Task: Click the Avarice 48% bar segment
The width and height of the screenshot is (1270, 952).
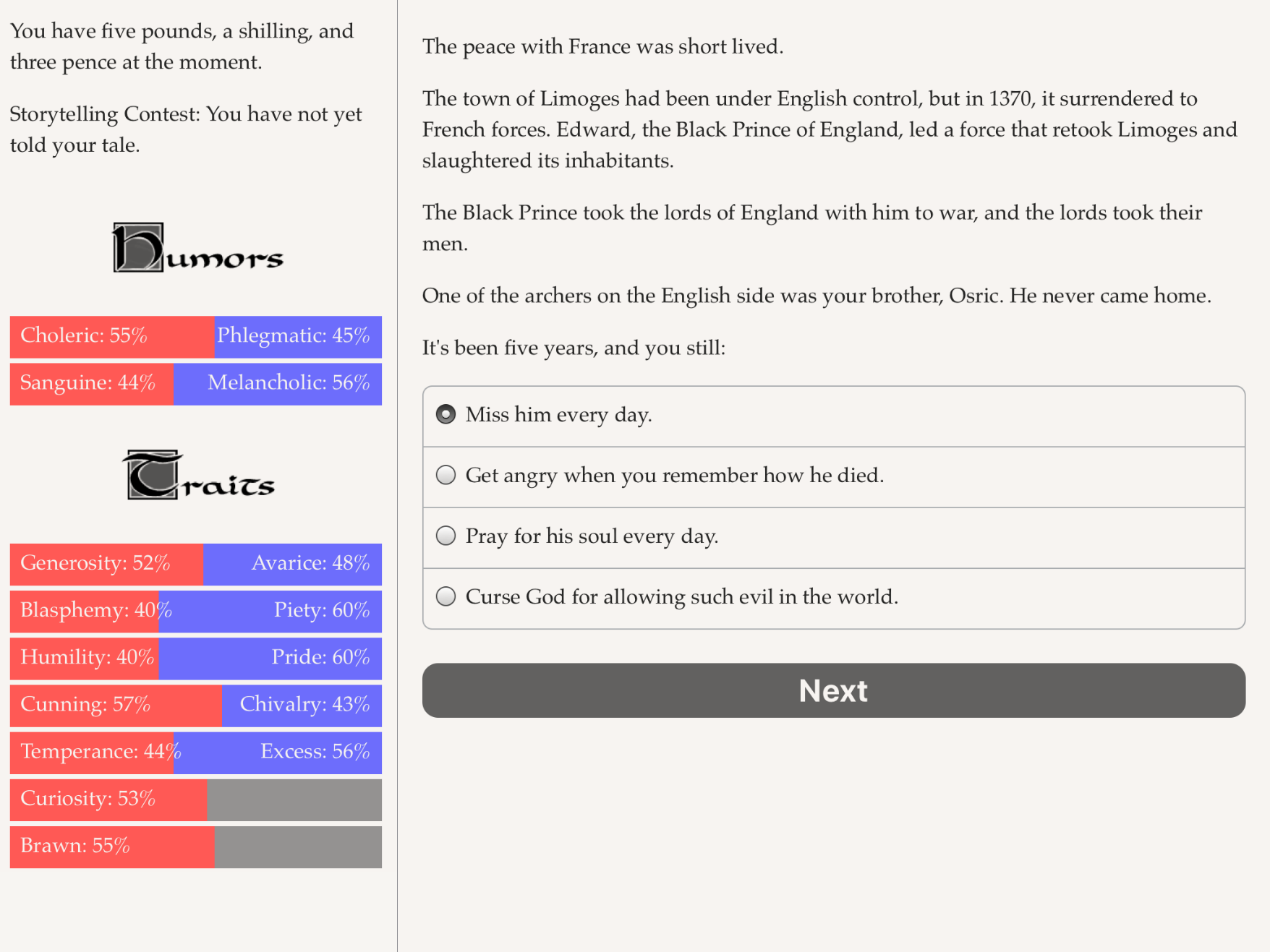Action: (293, 565)
